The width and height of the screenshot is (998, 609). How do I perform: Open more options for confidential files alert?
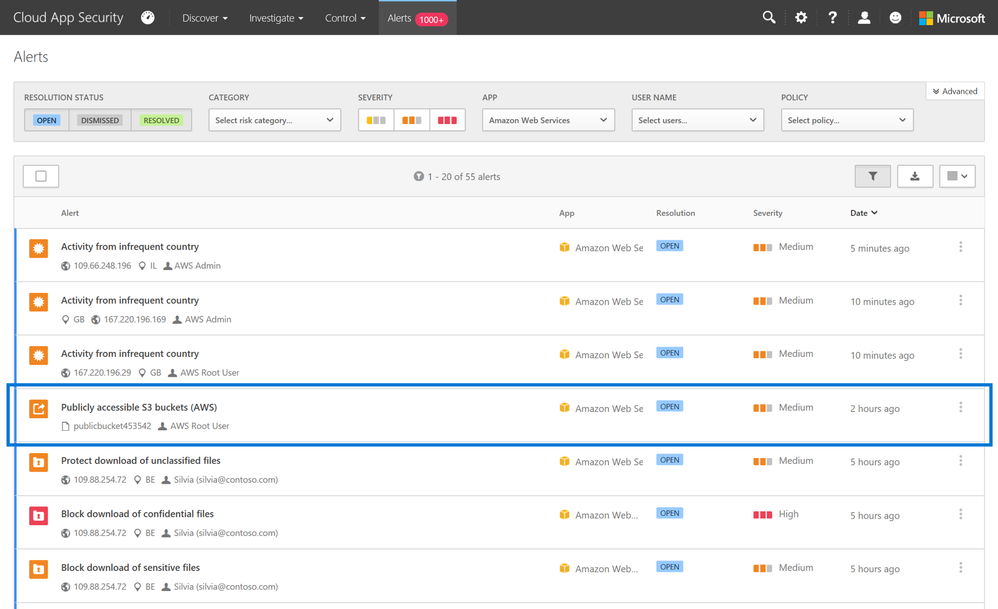pos(960,514)
